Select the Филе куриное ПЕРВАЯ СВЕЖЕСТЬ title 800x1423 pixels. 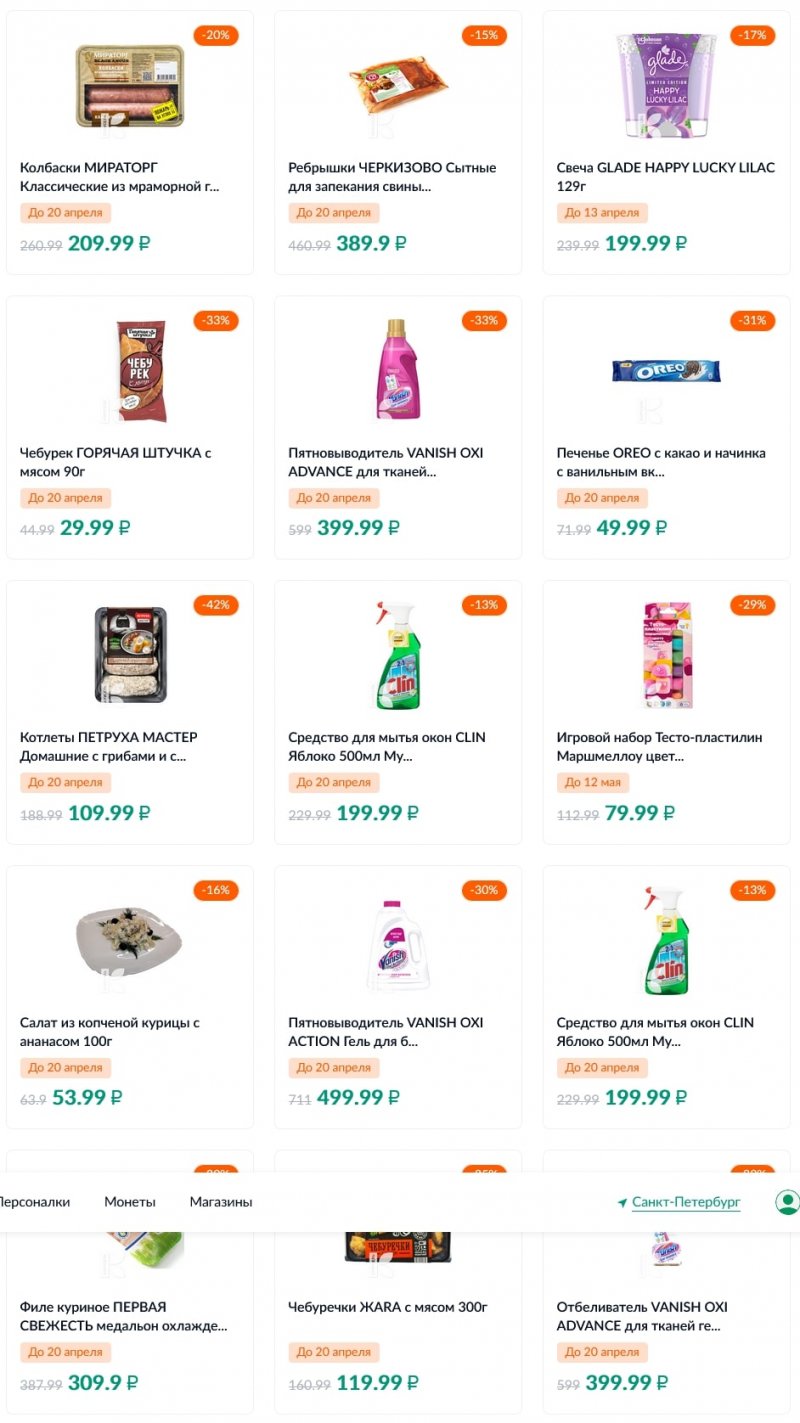[x=123, y=1316]
